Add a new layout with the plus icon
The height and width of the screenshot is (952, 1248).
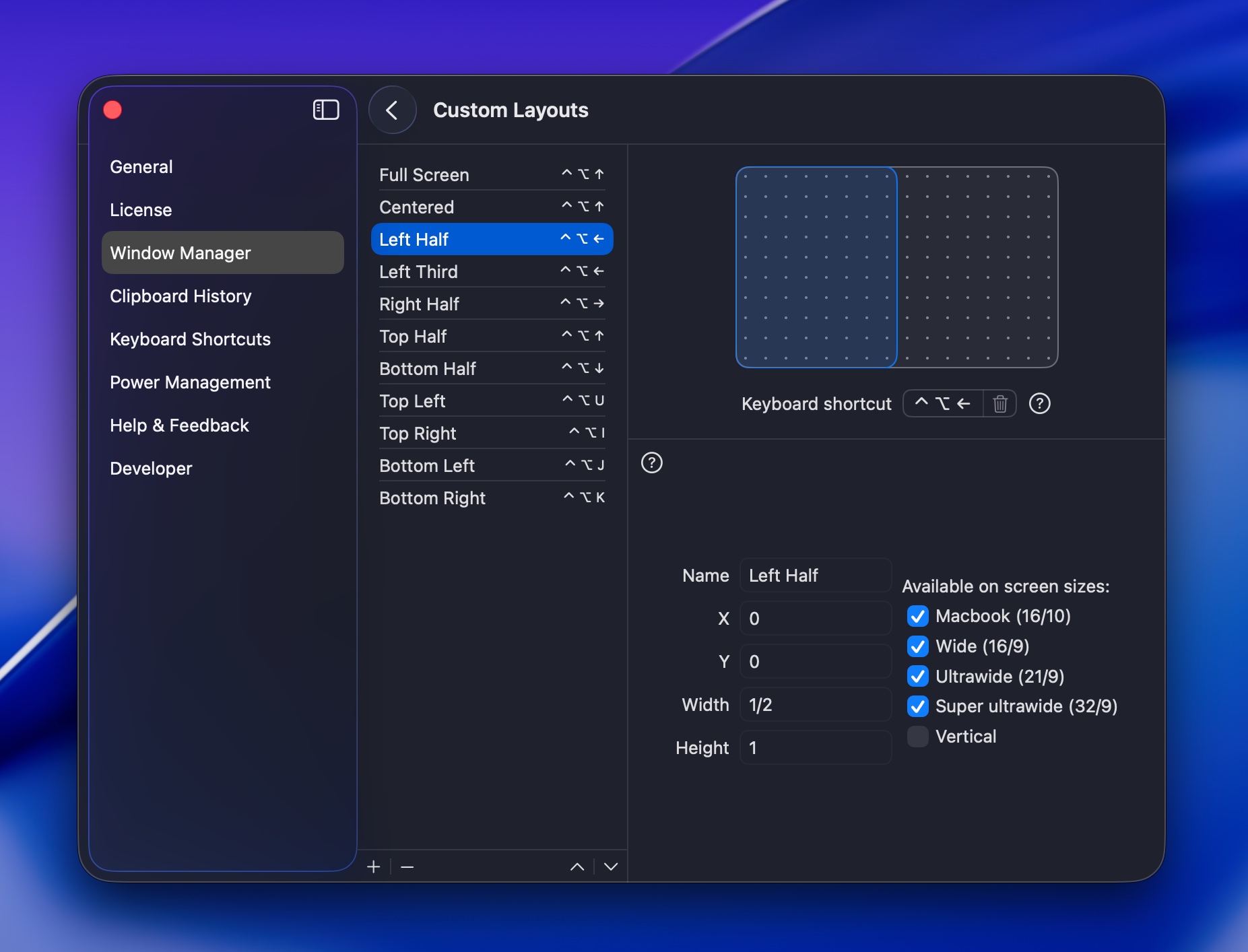[x=374, y=866]
